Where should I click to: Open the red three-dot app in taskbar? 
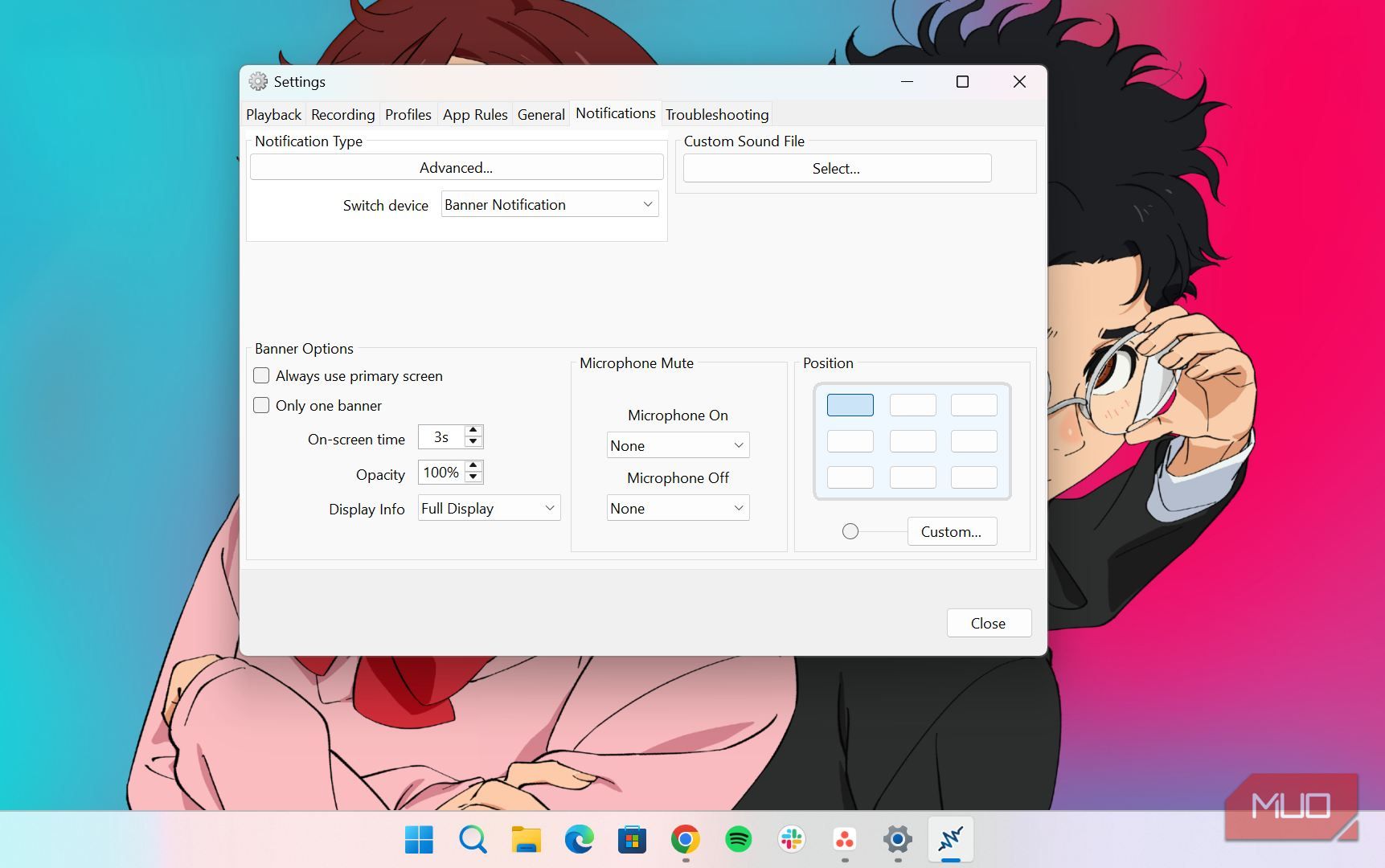[x=845, y=840]
